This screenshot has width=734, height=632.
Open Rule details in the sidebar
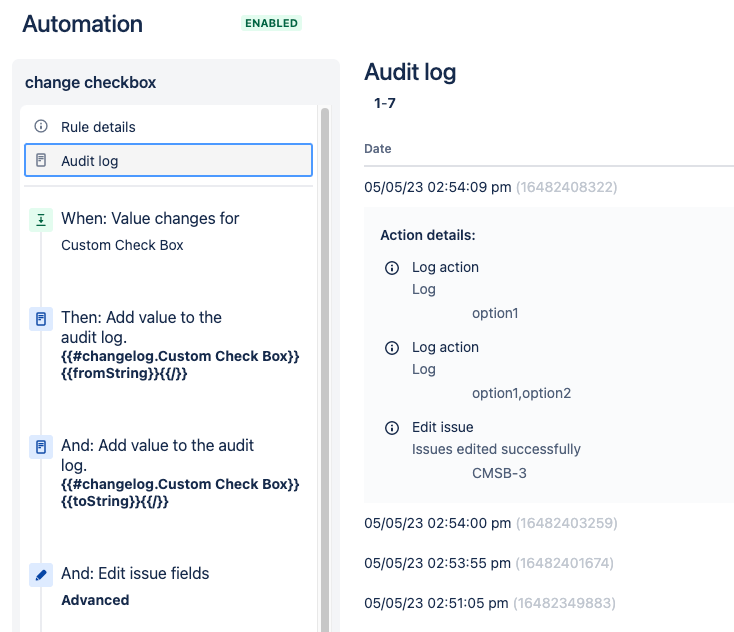click(x=168, y=127)
